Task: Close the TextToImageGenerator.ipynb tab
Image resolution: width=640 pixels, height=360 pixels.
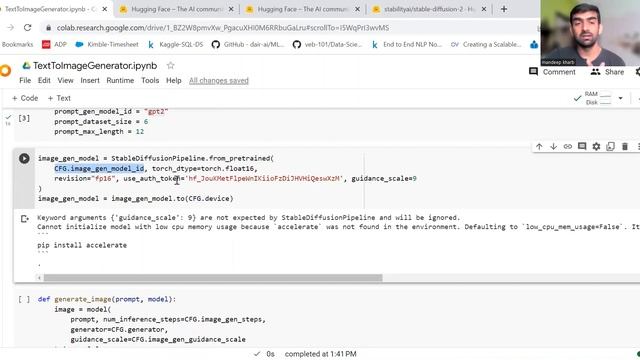Action: (104, 9)
